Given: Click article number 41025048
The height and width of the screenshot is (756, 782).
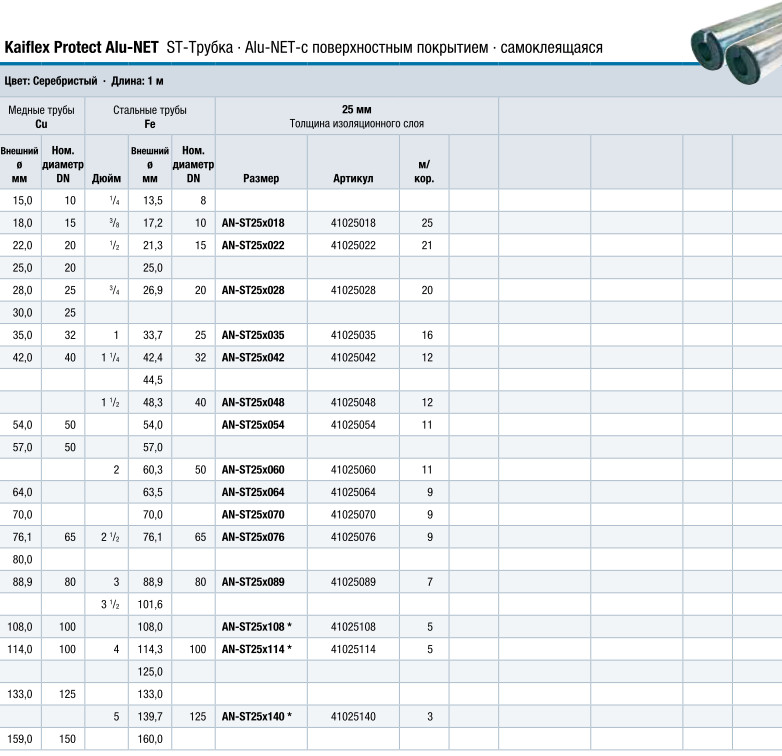Looking at the screenshot, I should (x=353, y=402).
